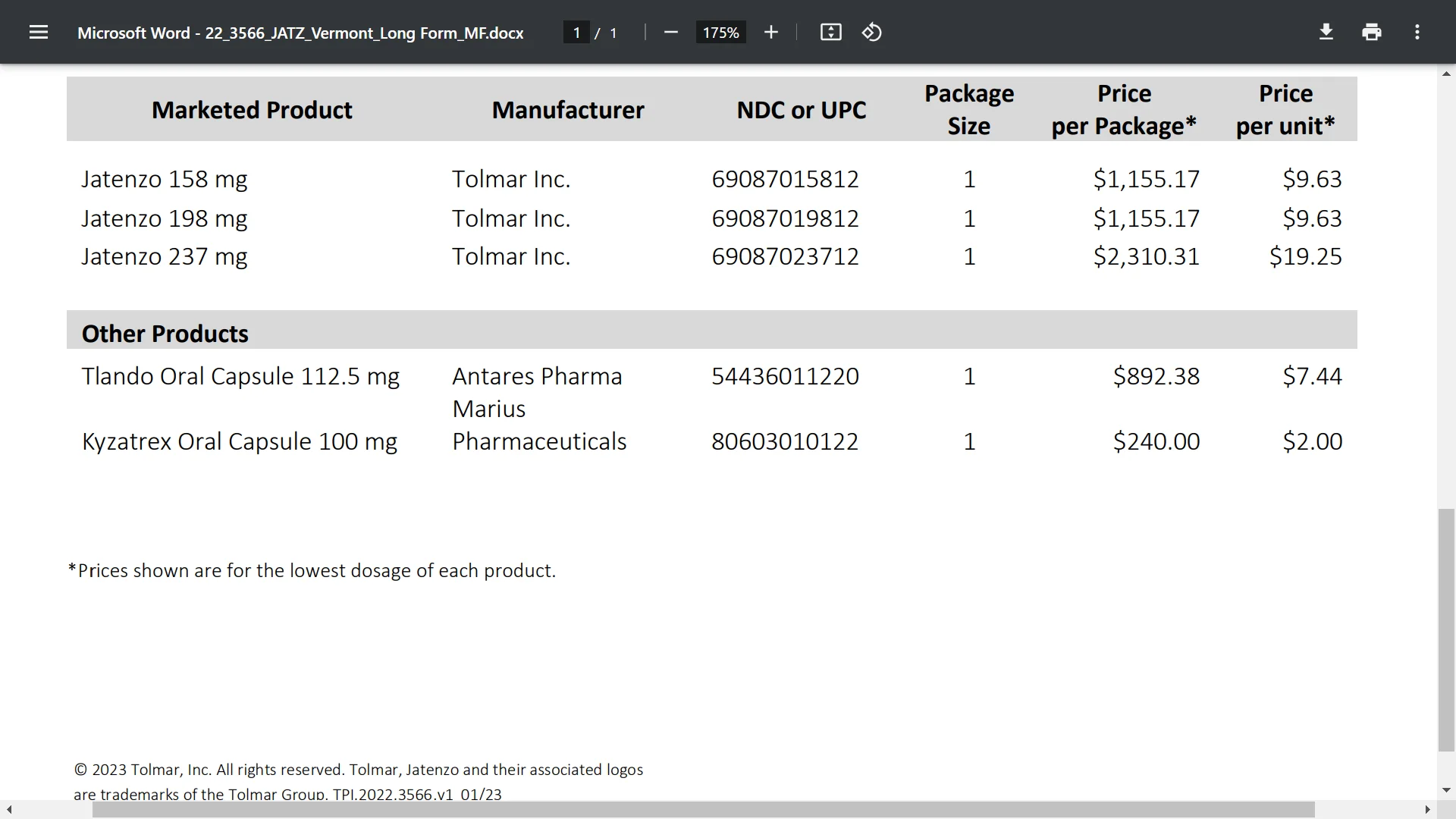Click the lowest dosage footnote text
This screenshot has width=1456, height=819.
tap(312, 570)
